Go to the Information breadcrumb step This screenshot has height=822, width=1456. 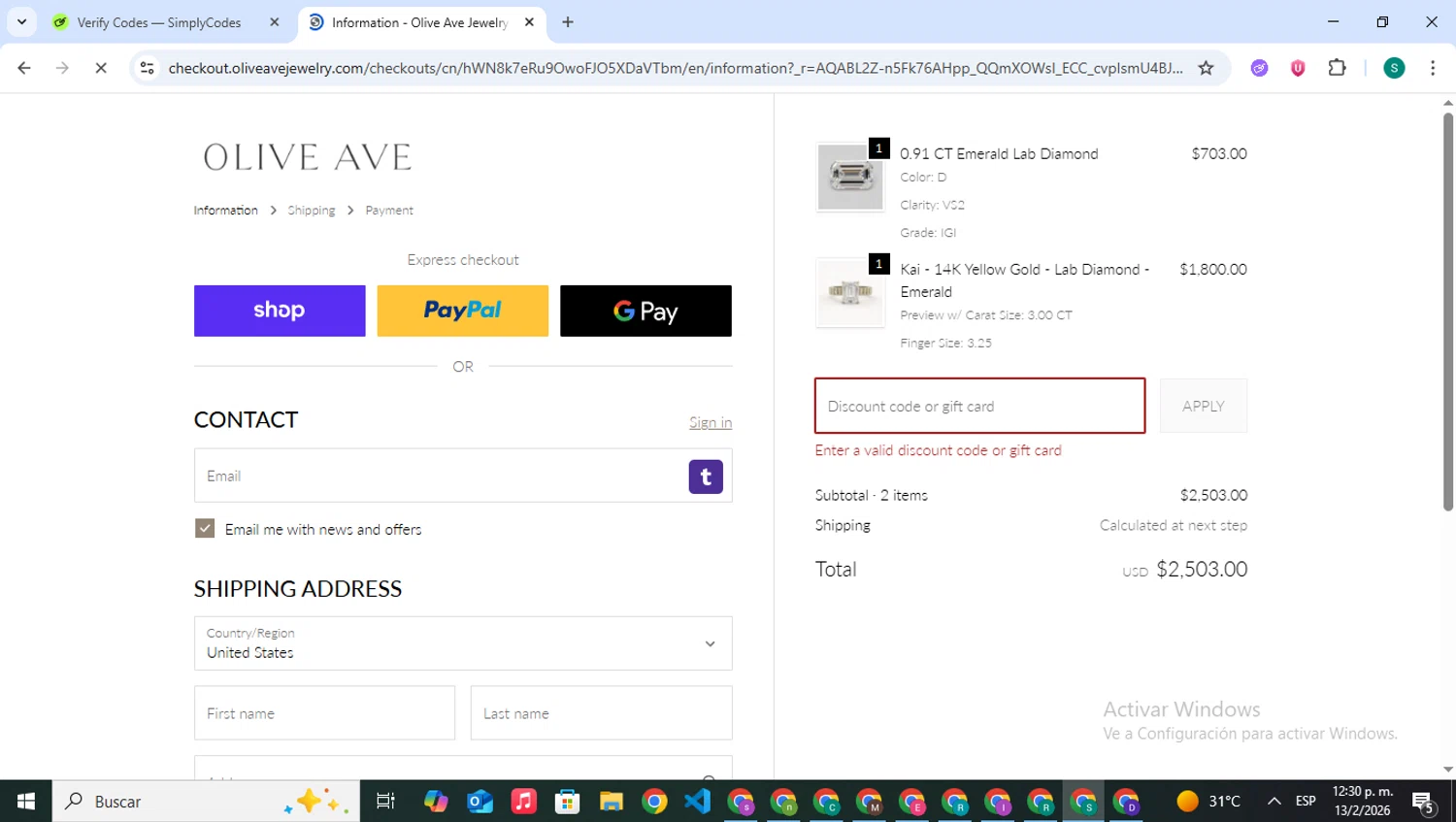coord(225,211)
